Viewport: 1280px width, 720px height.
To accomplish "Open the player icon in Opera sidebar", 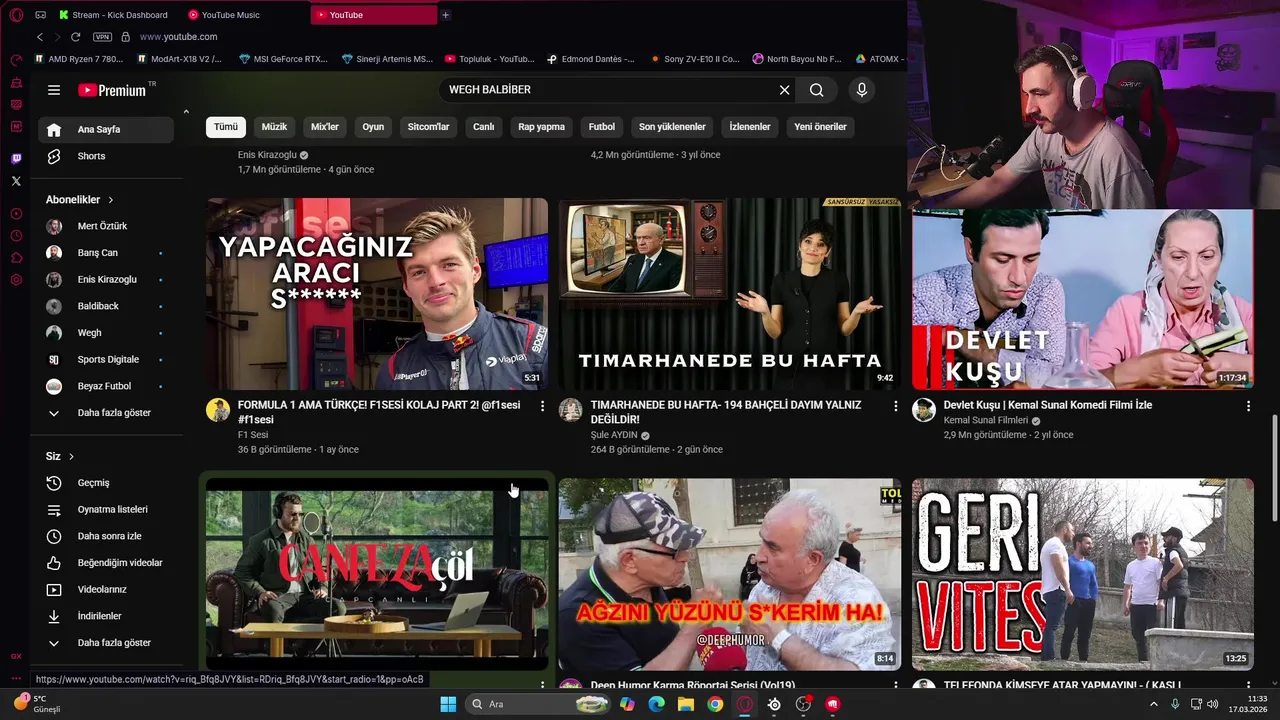I will coord(16,214).
